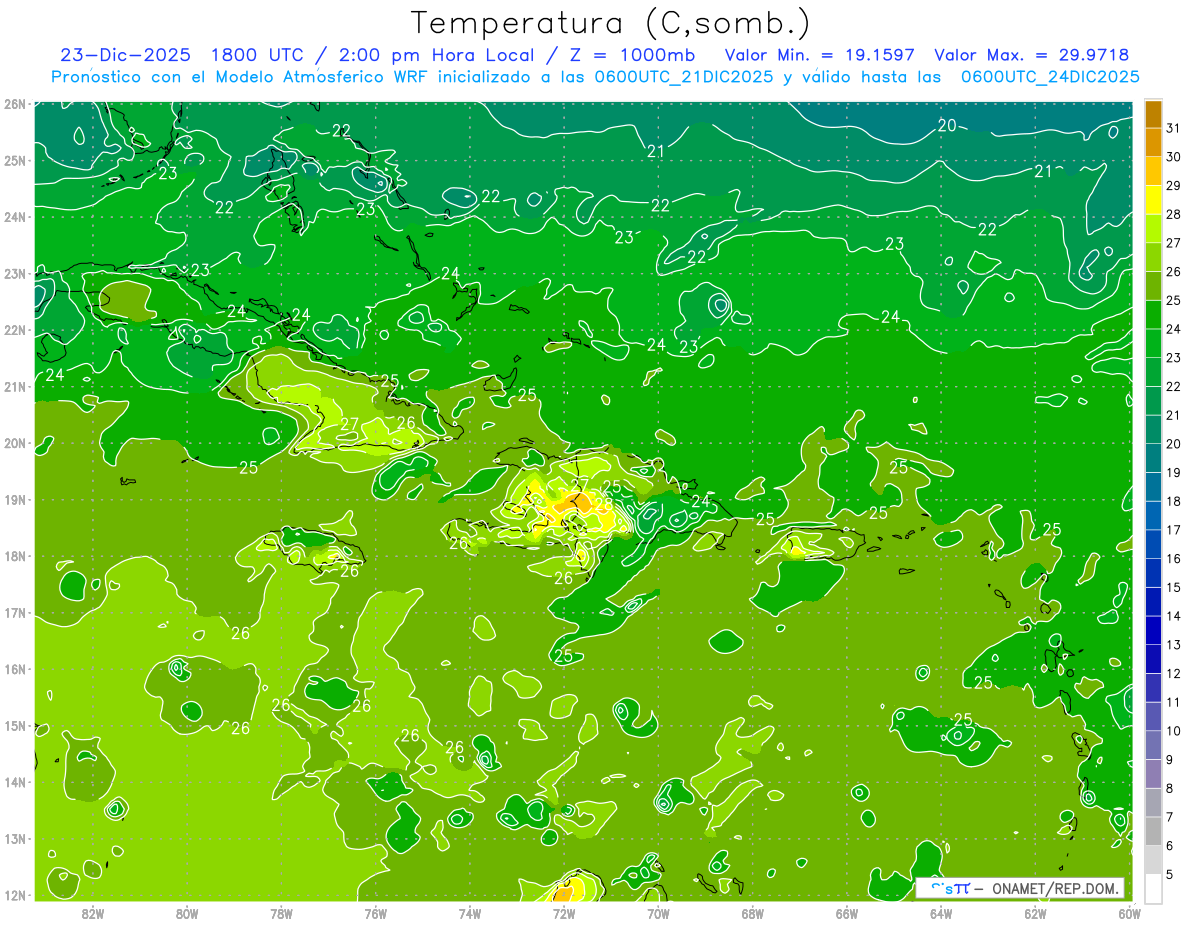Viewport: 1200px width, 927px height.
Task: Click the 13N latitude axis label
Action: click(x=15, y=838)
